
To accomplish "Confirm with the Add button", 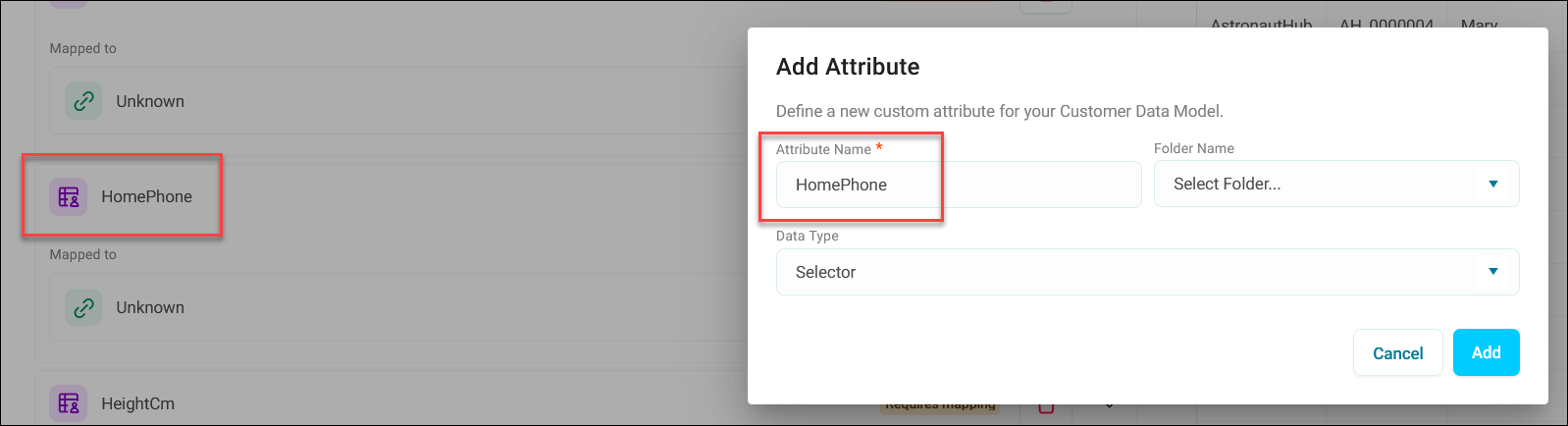I will coord(1486,352).
